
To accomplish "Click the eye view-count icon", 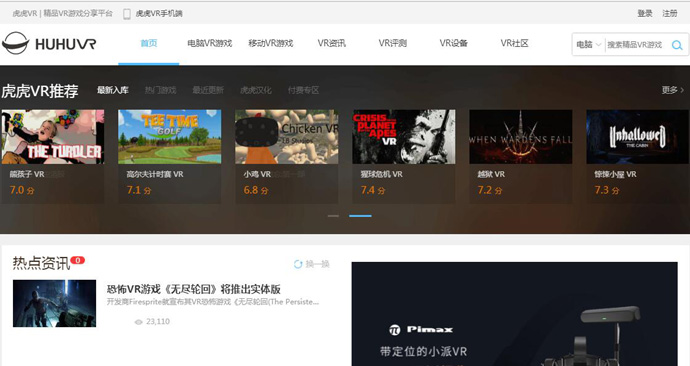I will (138, 322).
